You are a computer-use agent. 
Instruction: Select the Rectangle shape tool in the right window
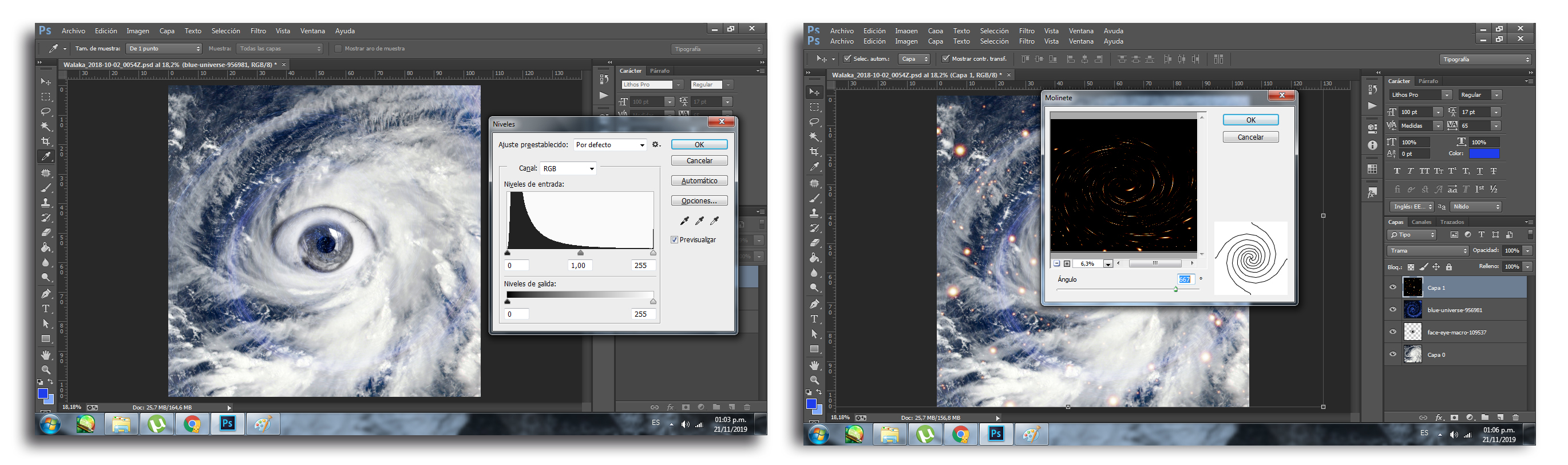click(814, 349)
